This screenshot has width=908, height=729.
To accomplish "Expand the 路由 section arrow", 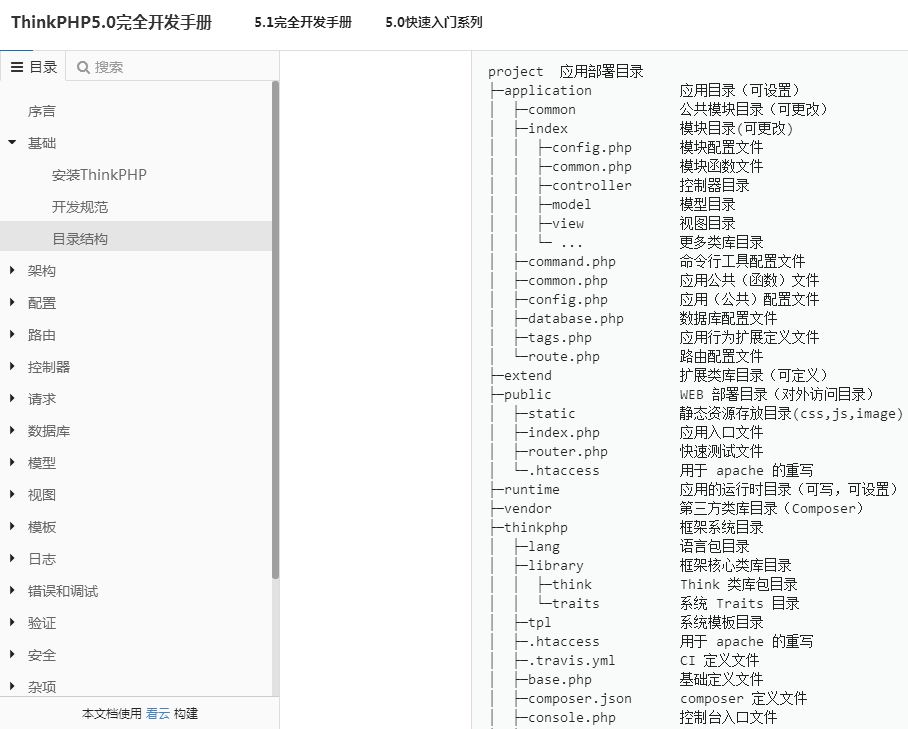I will 12,334.
